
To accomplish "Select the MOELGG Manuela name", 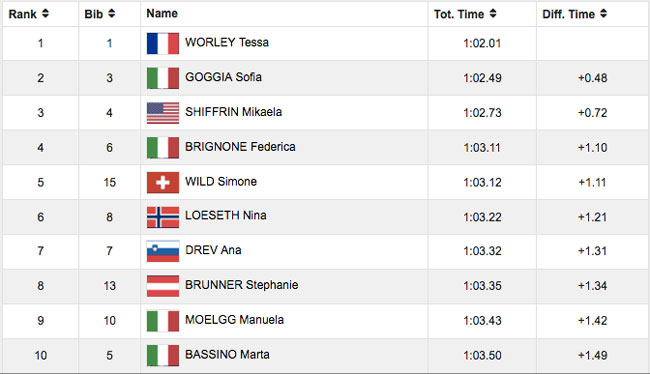I will (x=234, y=320).
